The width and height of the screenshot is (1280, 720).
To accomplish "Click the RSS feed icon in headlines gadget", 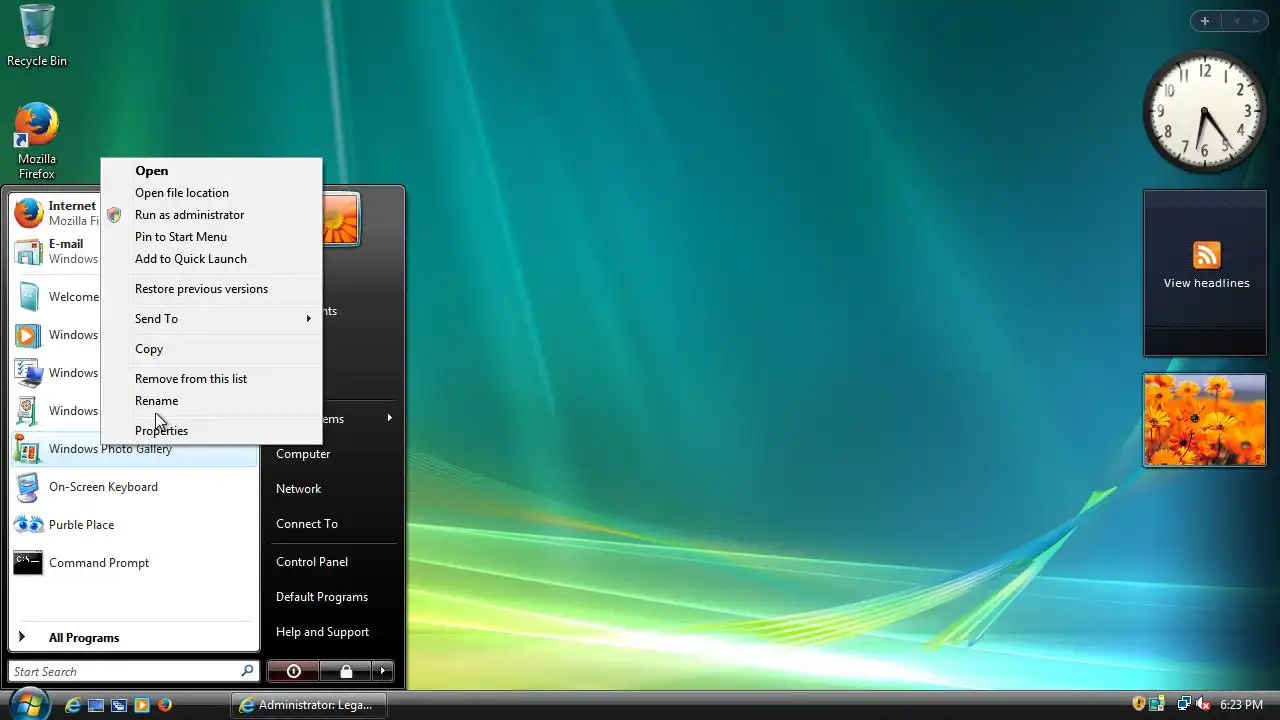I will (x=1207, y=255).
